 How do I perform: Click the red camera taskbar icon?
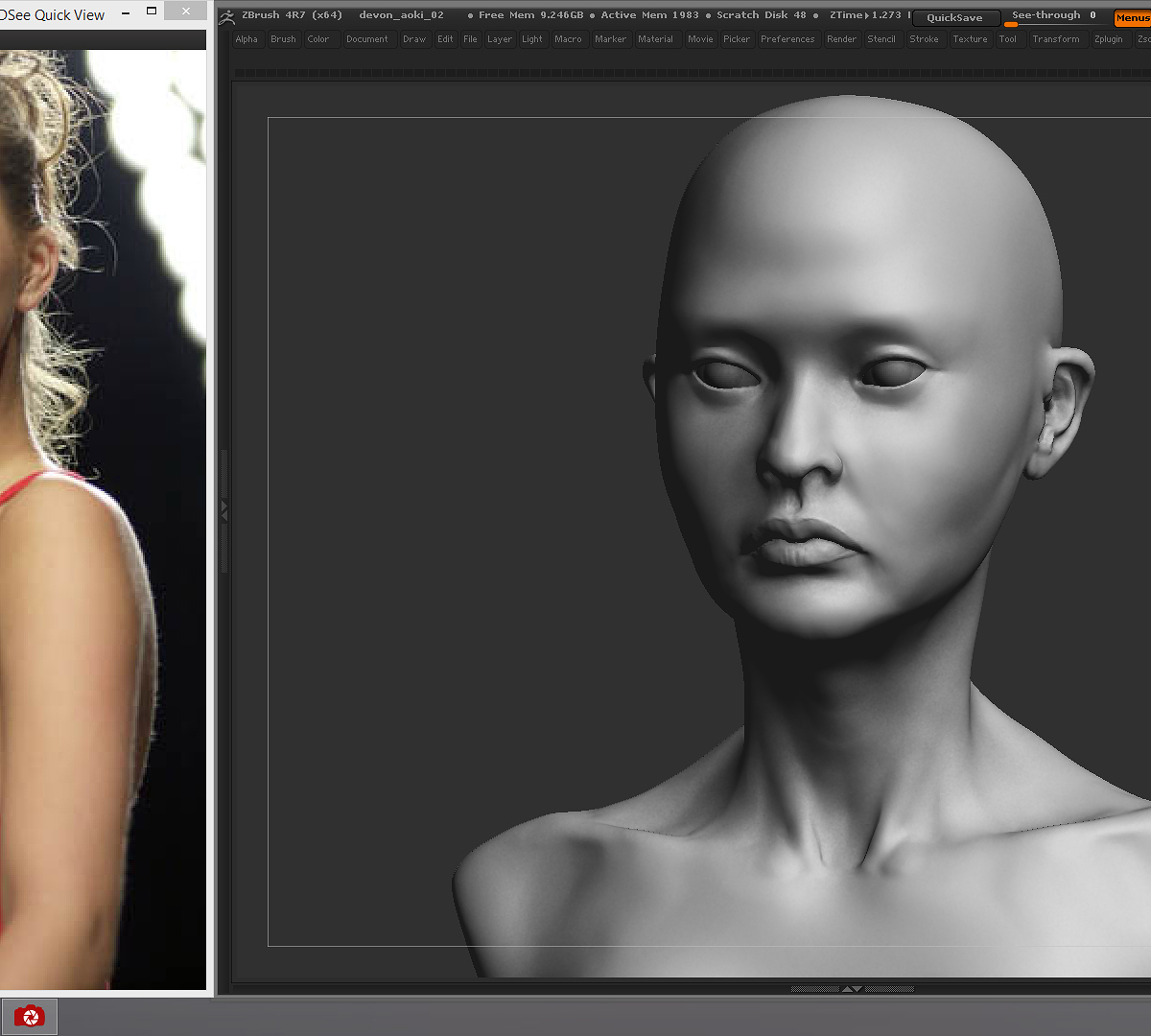pos(30,1017)
